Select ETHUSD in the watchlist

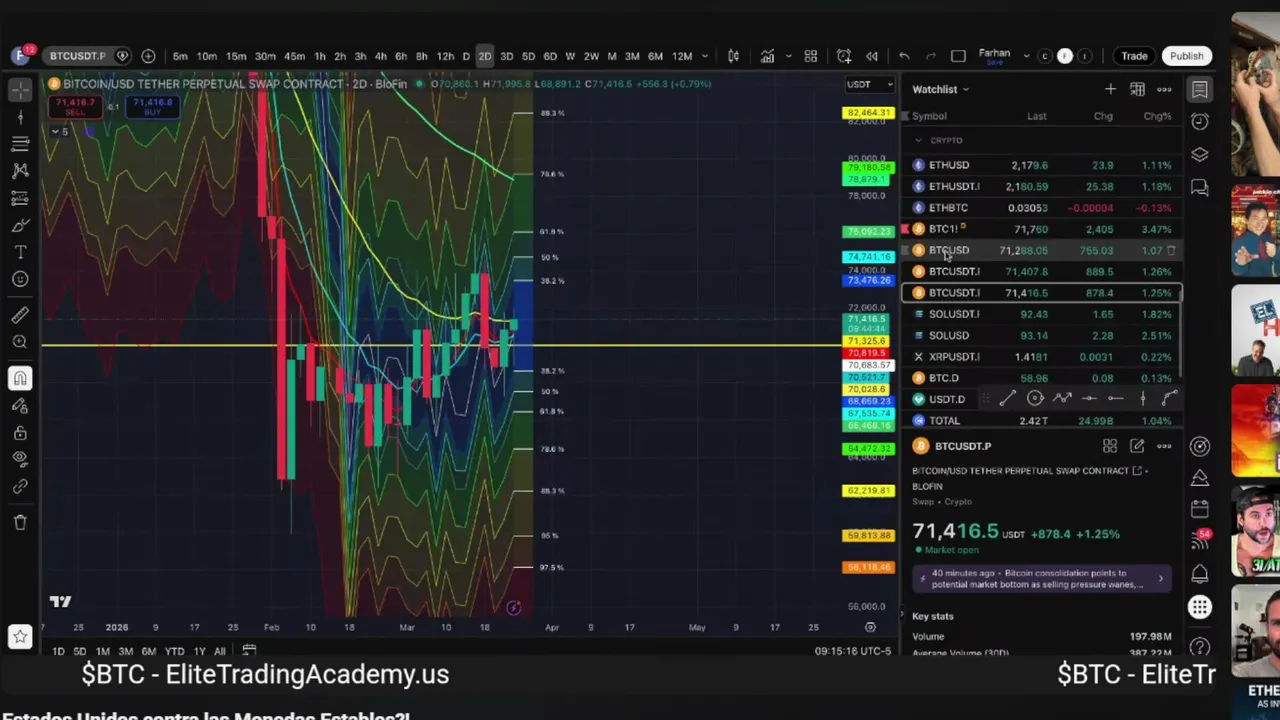point(1042,165)
